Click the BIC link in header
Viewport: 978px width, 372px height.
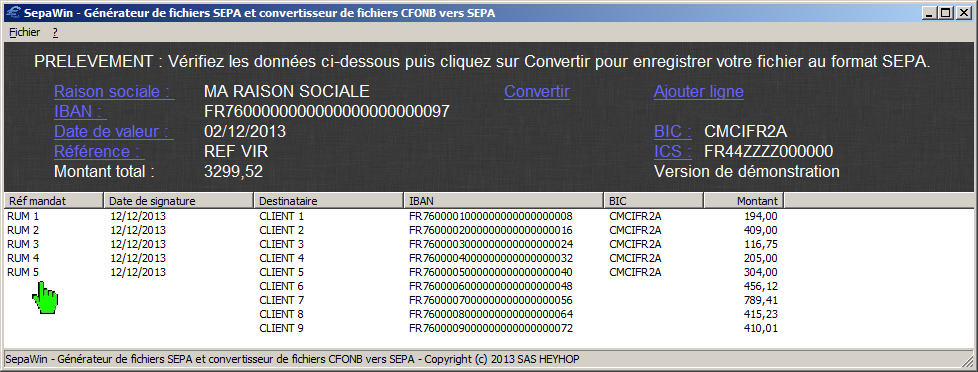(x=673, y=132)
